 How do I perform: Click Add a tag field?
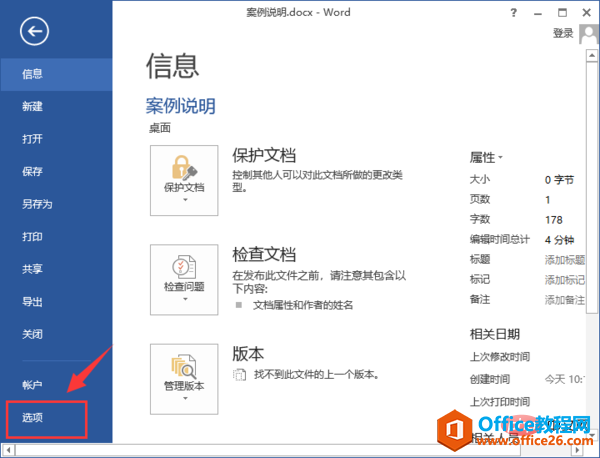tap(565, 280)
